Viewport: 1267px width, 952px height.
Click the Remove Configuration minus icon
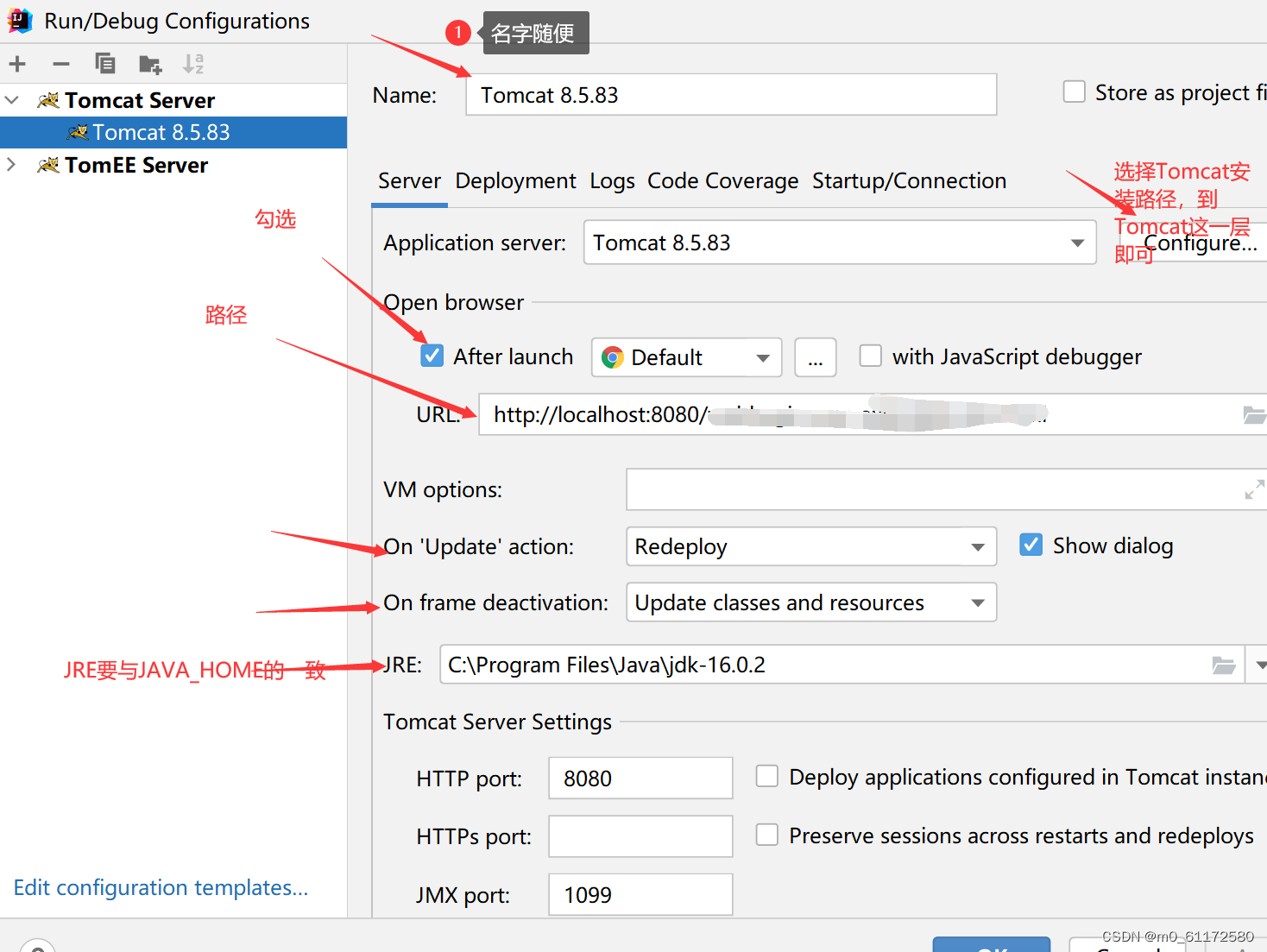click(60, 63)
